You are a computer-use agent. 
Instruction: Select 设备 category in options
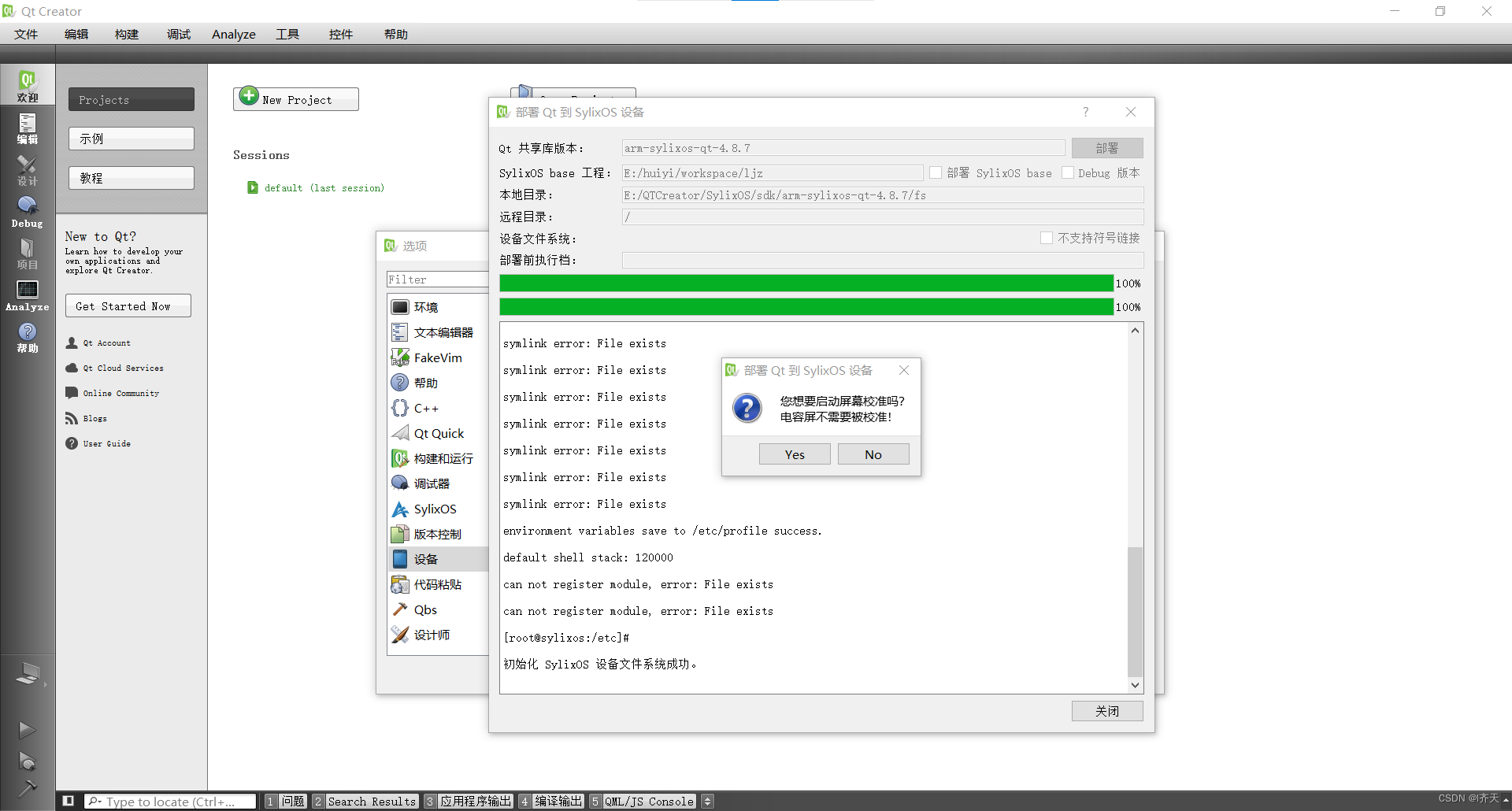(x=439, y=559)
